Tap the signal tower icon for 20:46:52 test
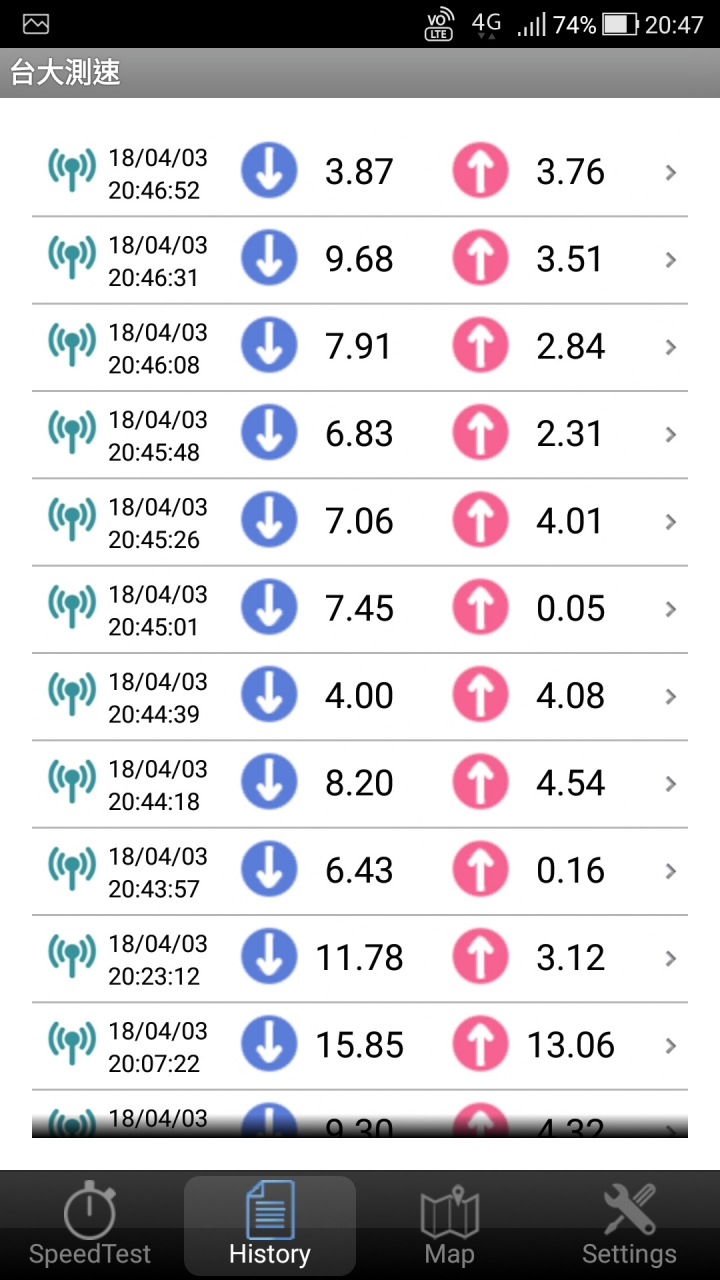Viewport: 720px width, 1280px height. [72, 172]
